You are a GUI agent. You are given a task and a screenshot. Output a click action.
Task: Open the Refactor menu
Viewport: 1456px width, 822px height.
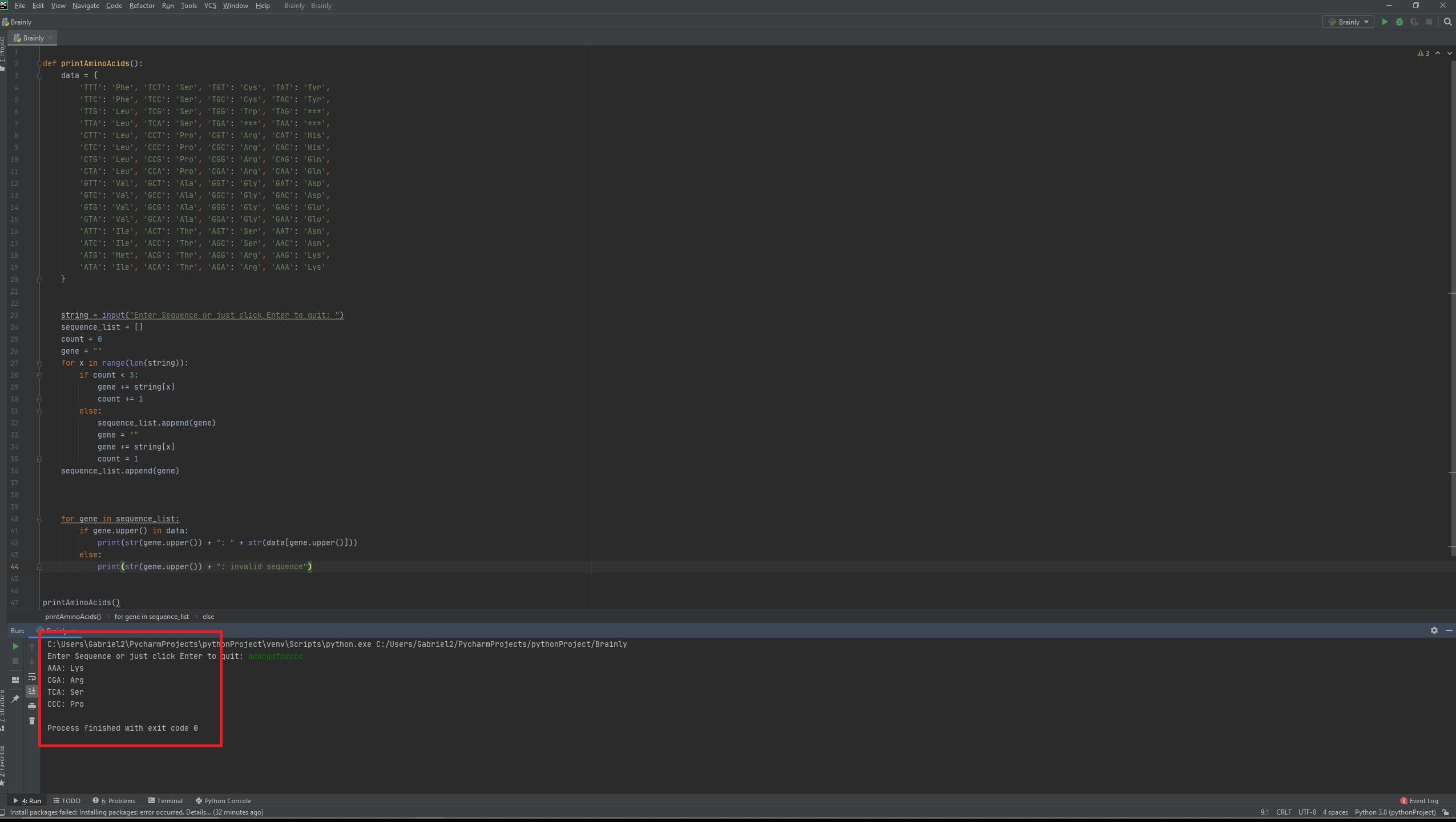(142, 6)
